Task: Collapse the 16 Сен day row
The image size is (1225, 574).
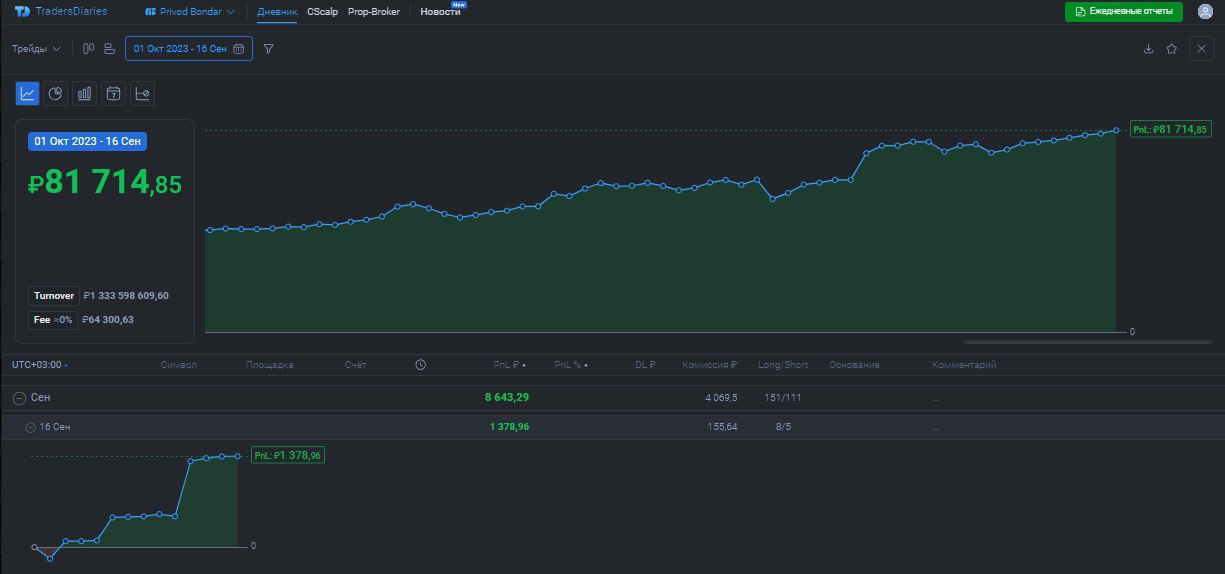Action: tap(30, 427)
